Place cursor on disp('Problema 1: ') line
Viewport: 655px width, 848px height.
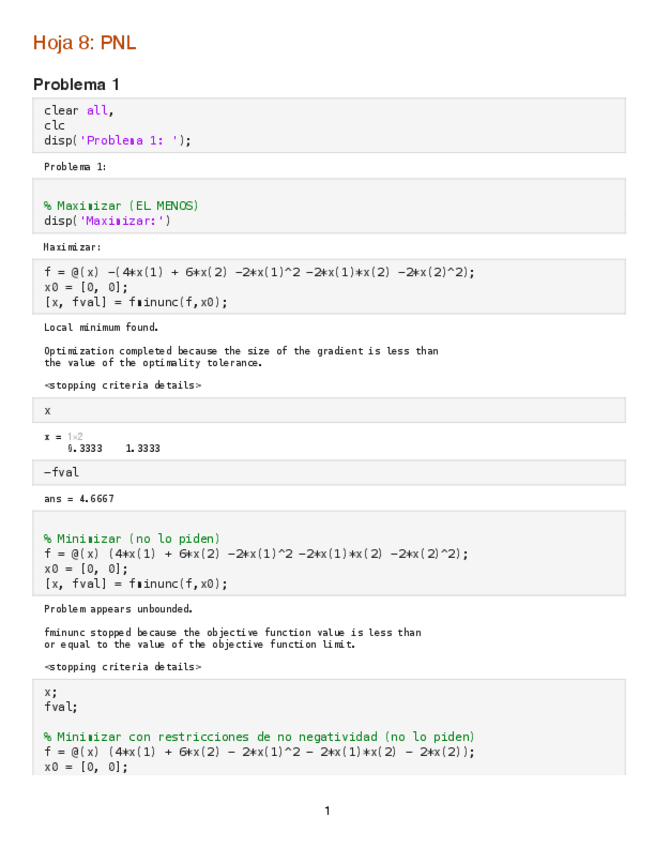pyautogui.click(x=117, y=140)
